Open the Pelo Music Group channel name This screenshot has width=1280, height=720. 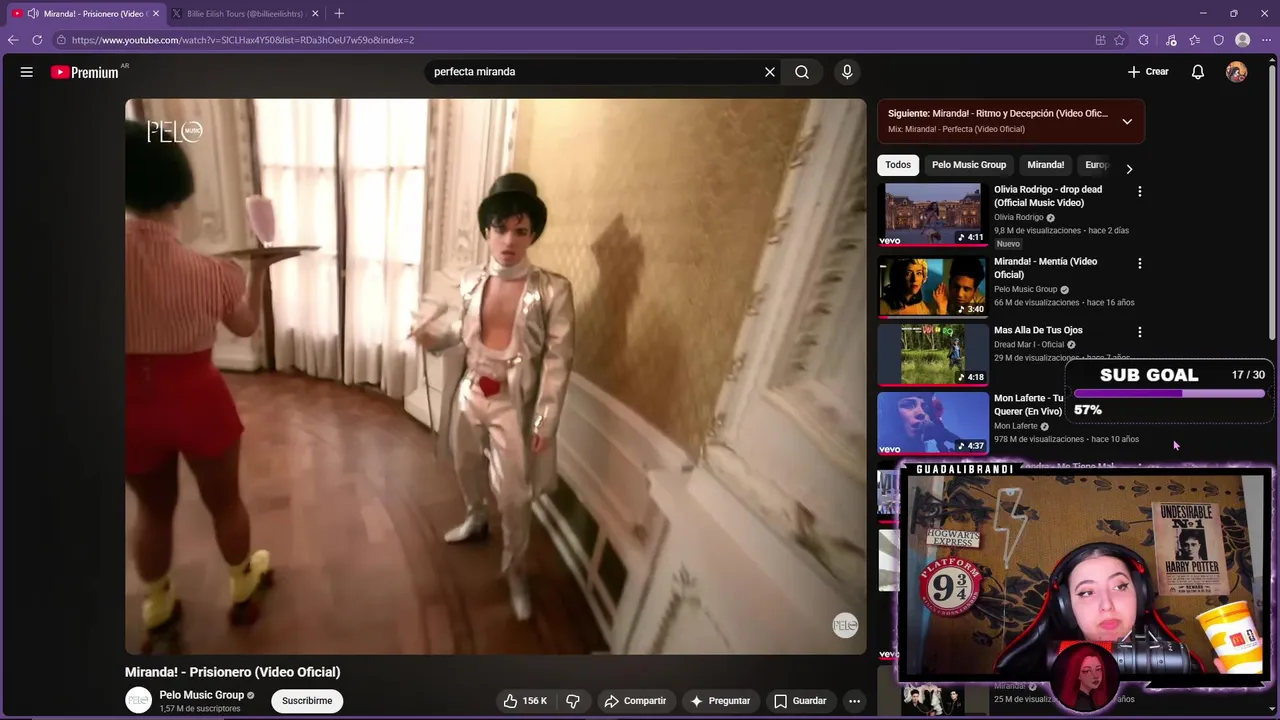click(201, 695)
